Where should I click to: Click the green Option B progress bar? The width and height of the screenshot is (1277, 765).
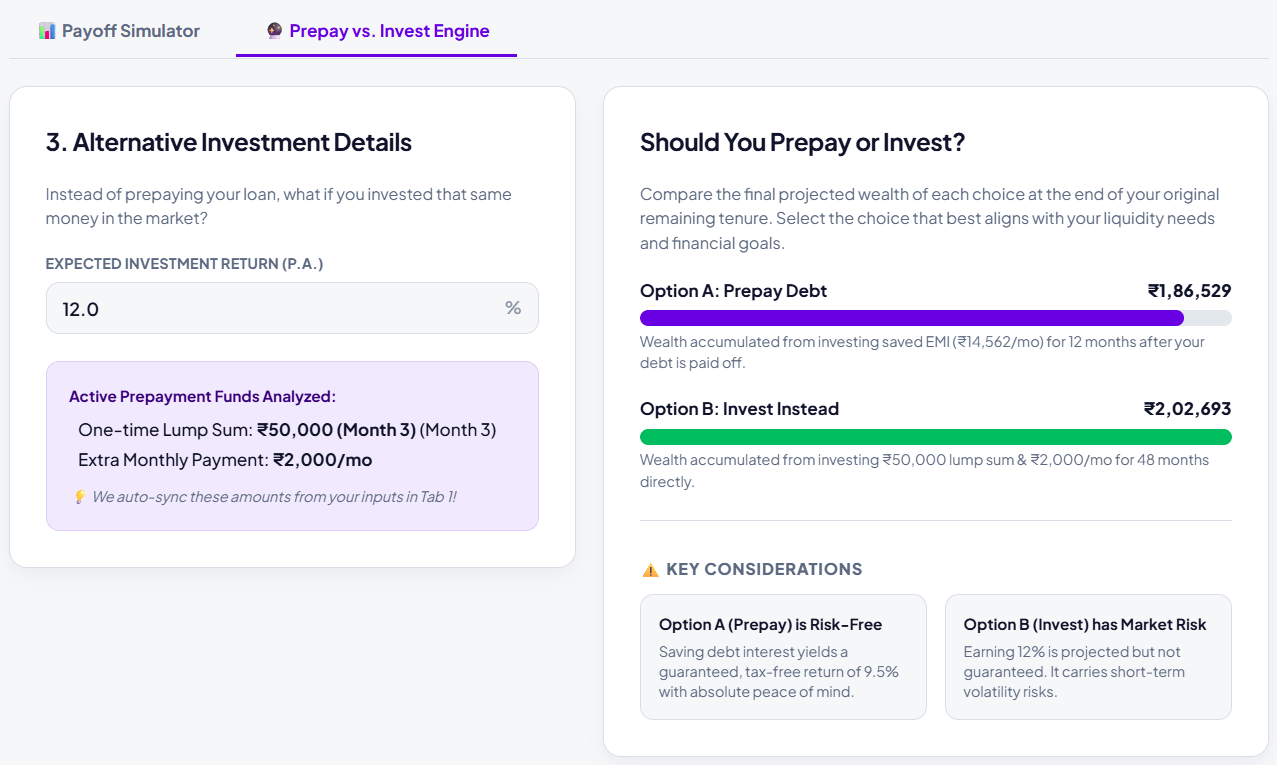click(936, 437)
